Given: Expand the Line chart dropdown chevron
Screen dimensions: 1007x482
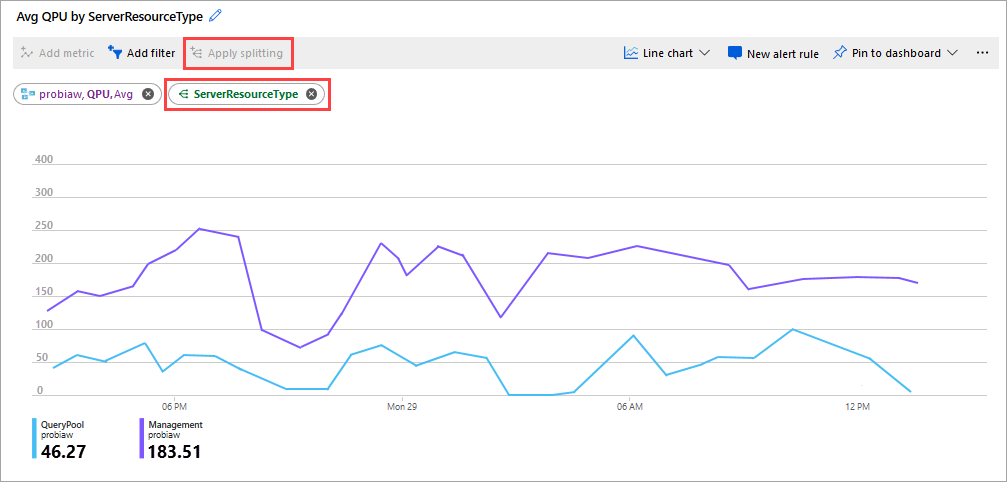Looking at the screenshot, I should click(x=704, y=53).
